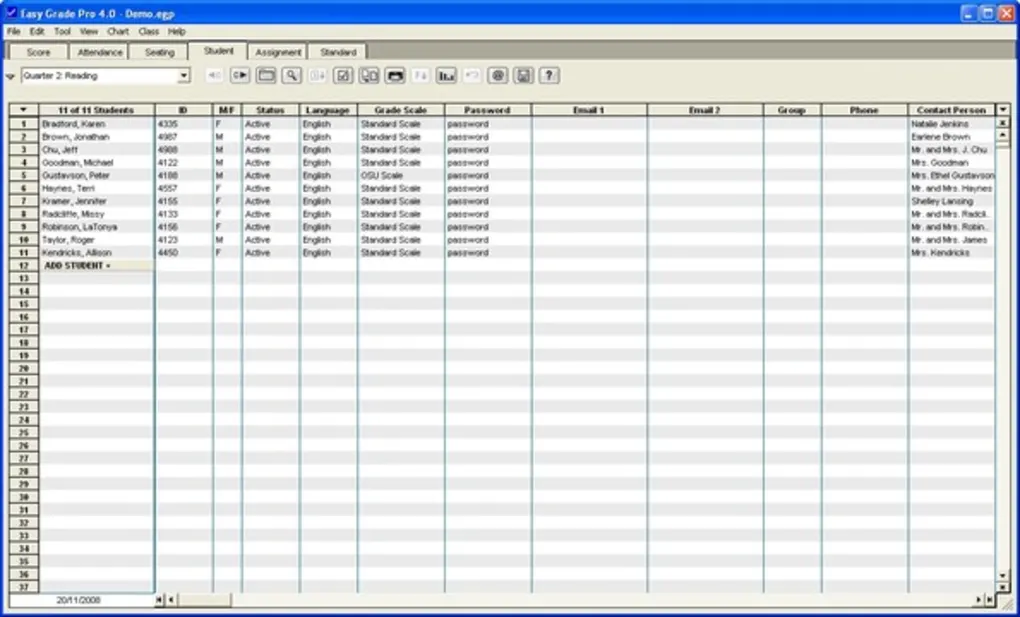Click the copy pages toolbar icon
This screenshot has width=1020, height=617.
(x=369, y=76)
